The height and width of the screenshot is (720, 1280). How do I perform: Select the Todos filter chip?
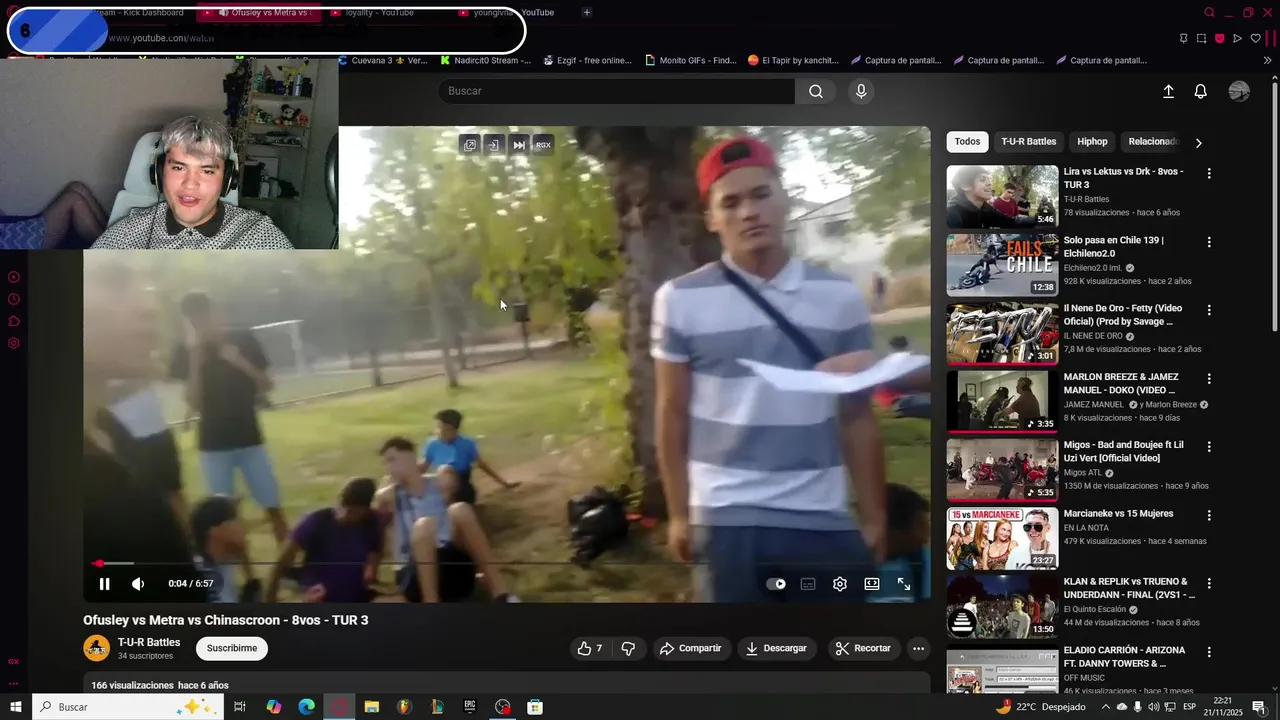click(x=967, y=142)
